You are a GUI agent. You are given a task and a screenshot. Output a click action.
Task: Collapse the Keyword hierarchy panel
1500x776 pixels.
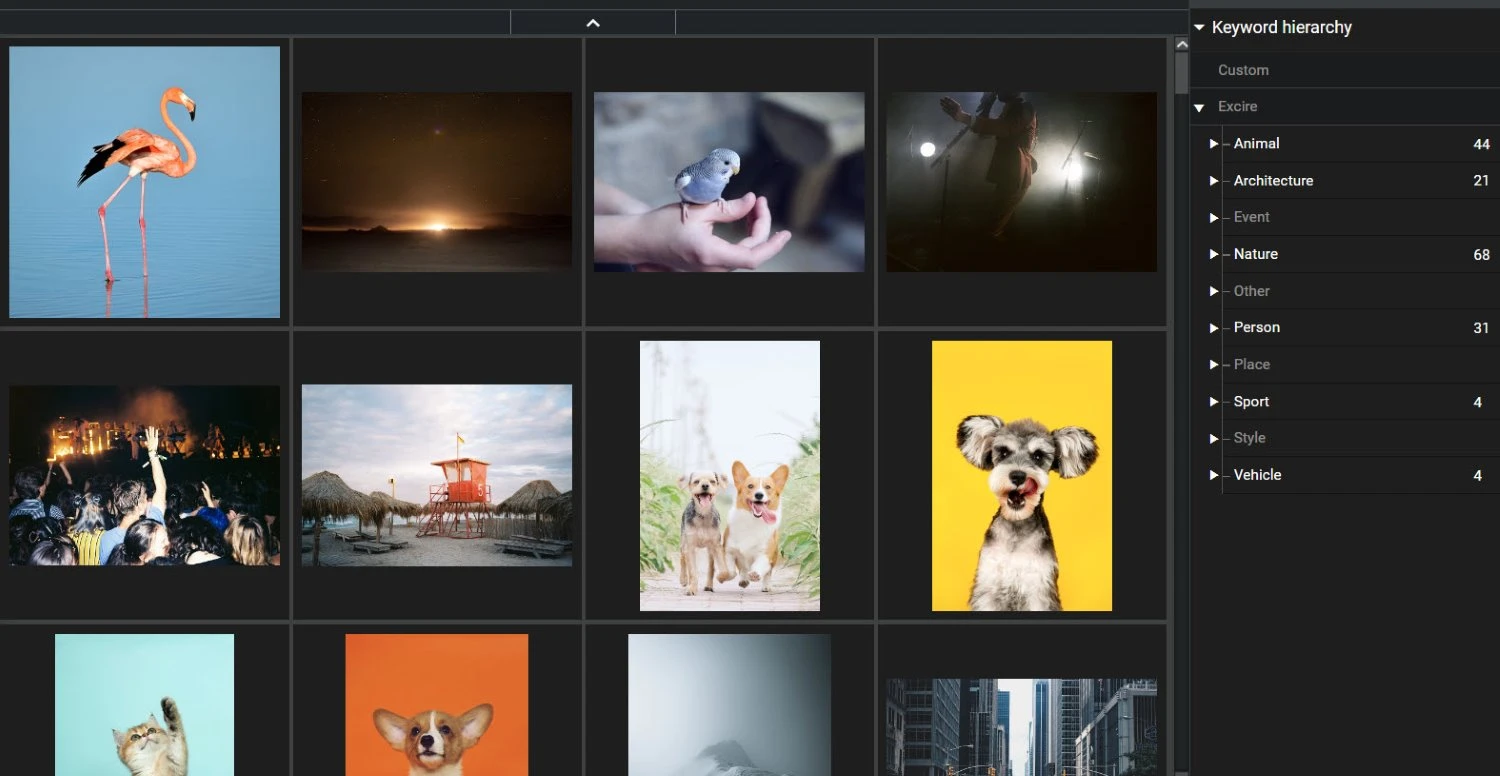pos(1199,27)
